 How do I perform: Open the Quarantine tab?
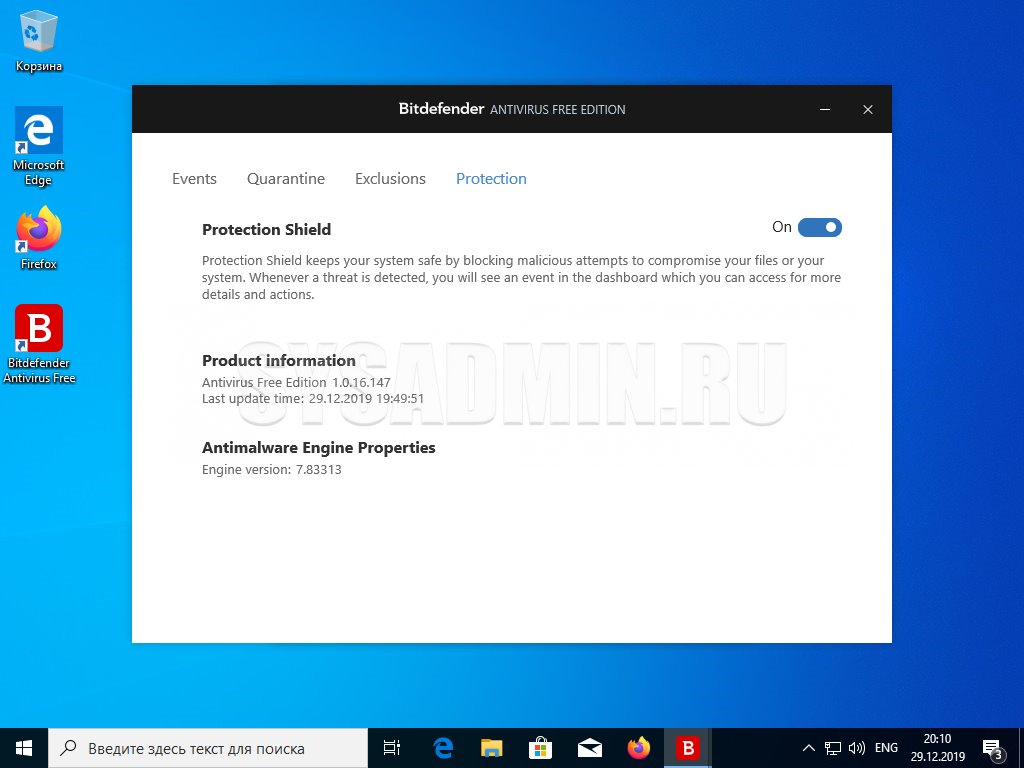click(x=286, y=179)
